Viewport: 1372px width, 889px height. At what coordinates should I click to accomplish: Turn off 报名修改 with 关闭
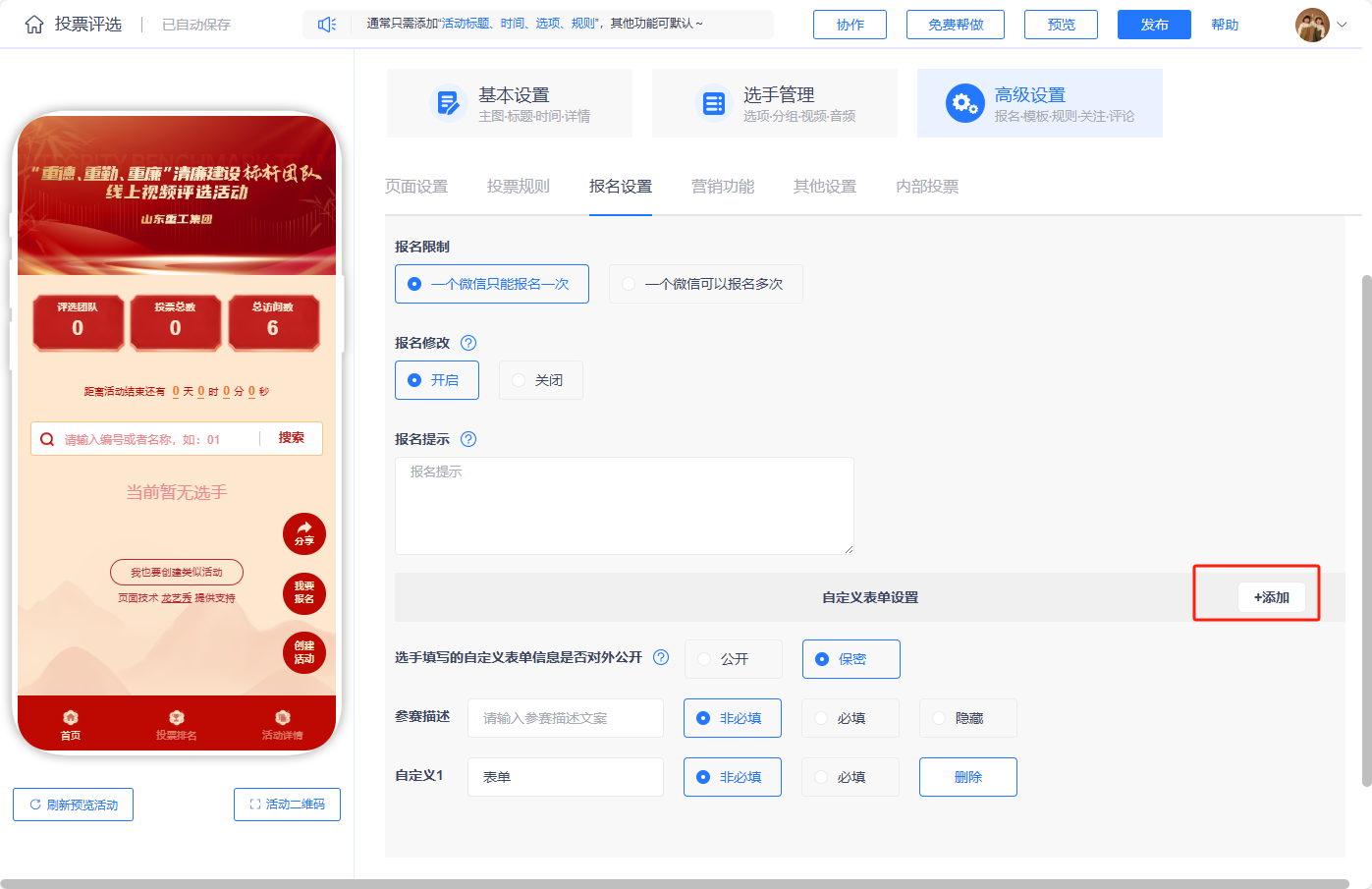[x=541, y=380]
